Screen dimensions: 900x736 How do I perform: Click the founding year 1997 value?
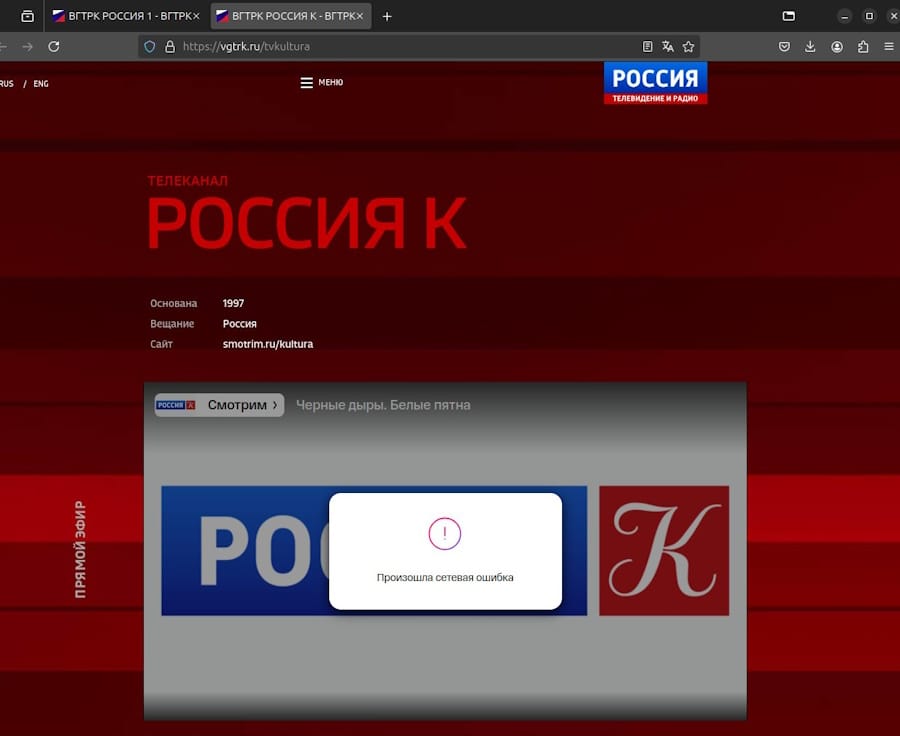(x=233, y=303)
